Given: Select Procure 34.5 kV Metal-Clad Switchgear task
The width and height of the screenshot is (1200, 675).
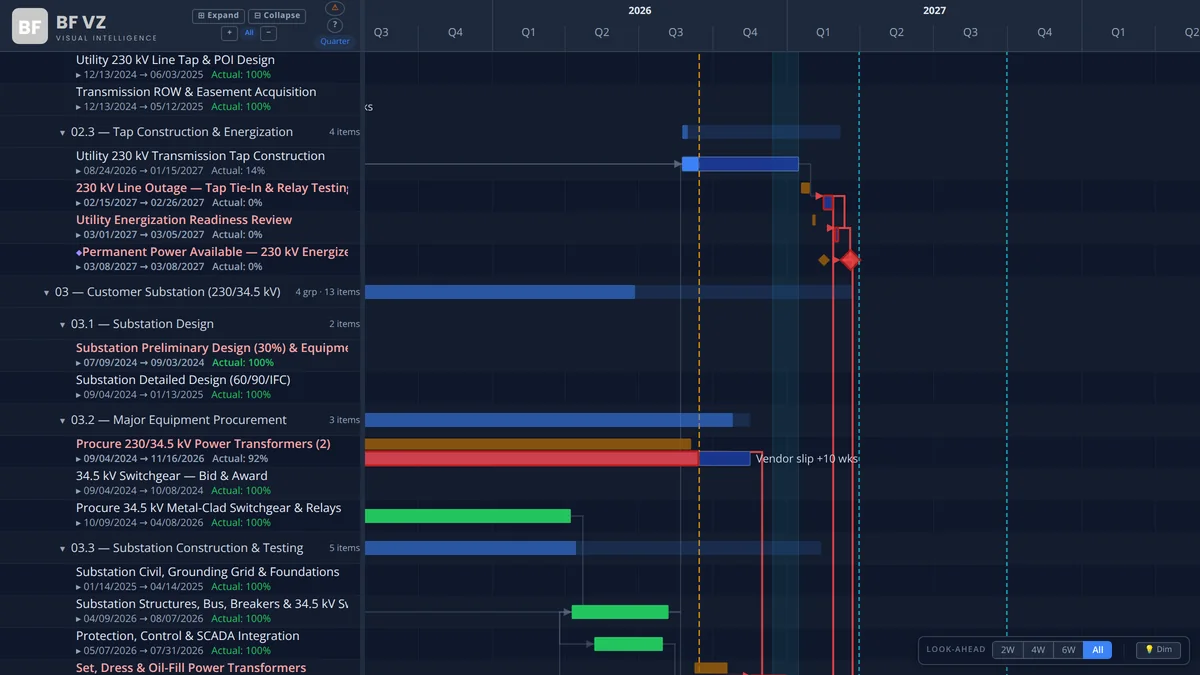Looking at the screenshot, I should click(x=208, y=508).
